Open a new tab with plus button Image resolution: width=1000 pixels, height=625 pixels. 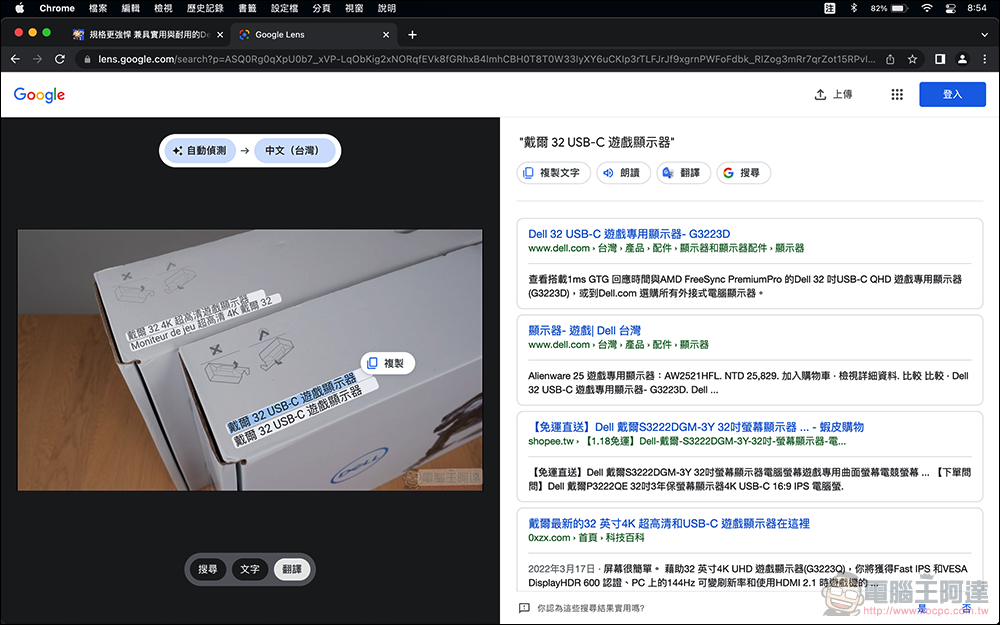tap(412, 34)
